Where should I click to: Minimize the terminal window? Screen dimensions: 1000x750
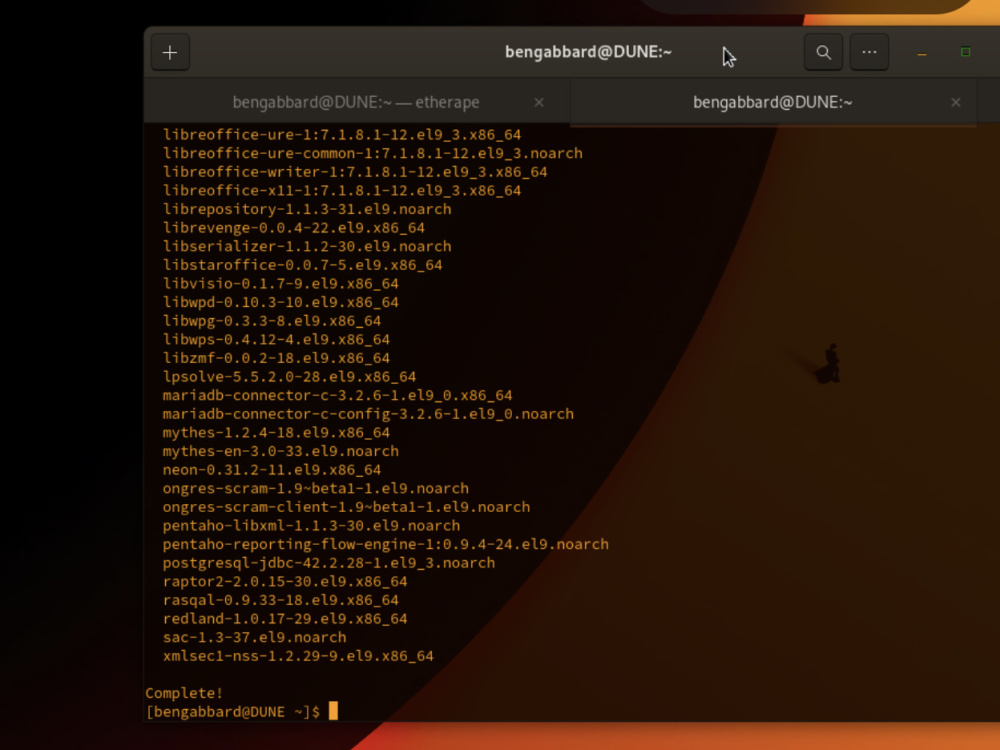pyautogui.click(x=919, y=52)
